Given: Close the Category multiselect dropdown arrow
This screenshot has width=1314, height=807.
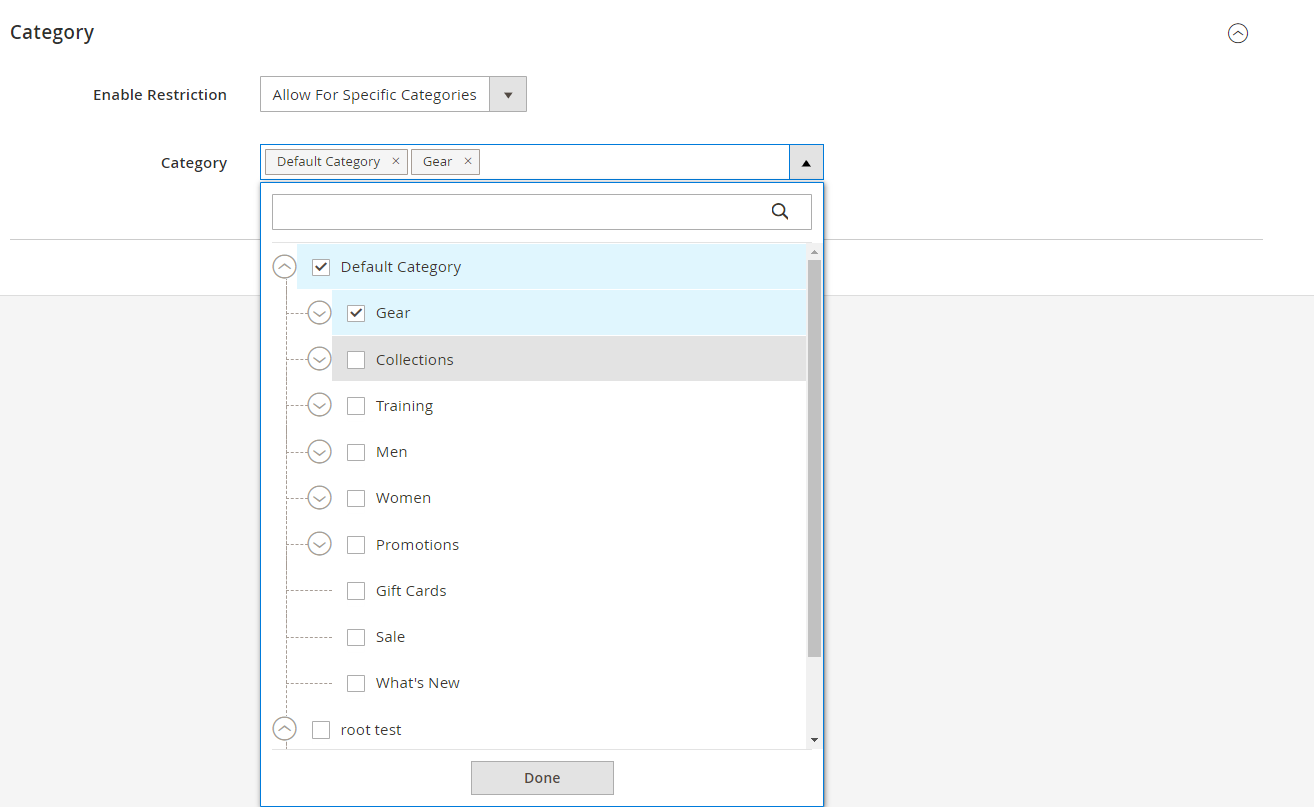Looking at the screenshot, I should pos(806,162).
